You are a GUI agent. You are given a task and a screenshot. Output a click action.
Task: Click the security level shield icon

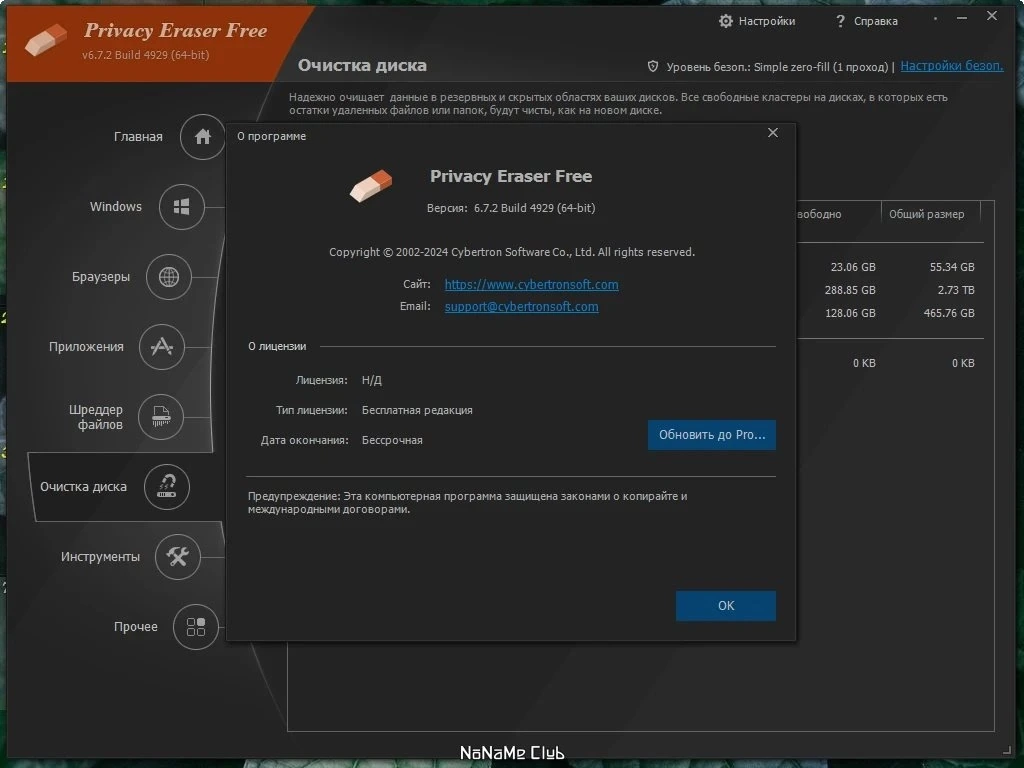coord(652,67)
